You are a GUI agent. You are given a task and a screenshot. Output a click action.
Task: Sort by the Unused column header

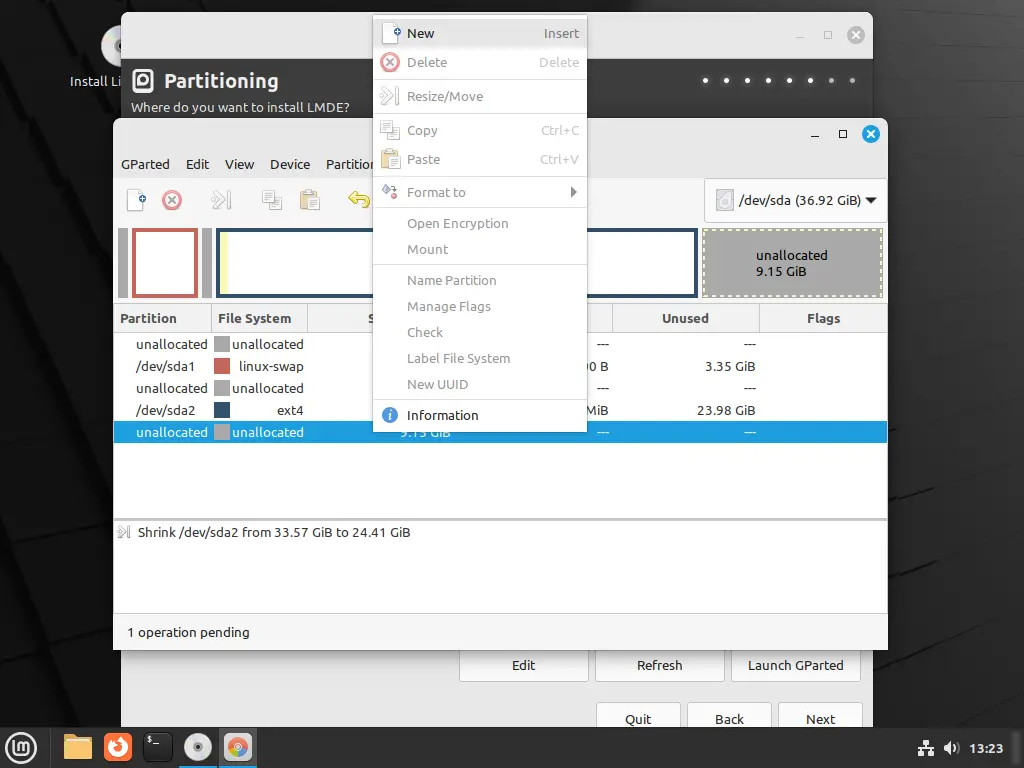(x=686, y=319)
